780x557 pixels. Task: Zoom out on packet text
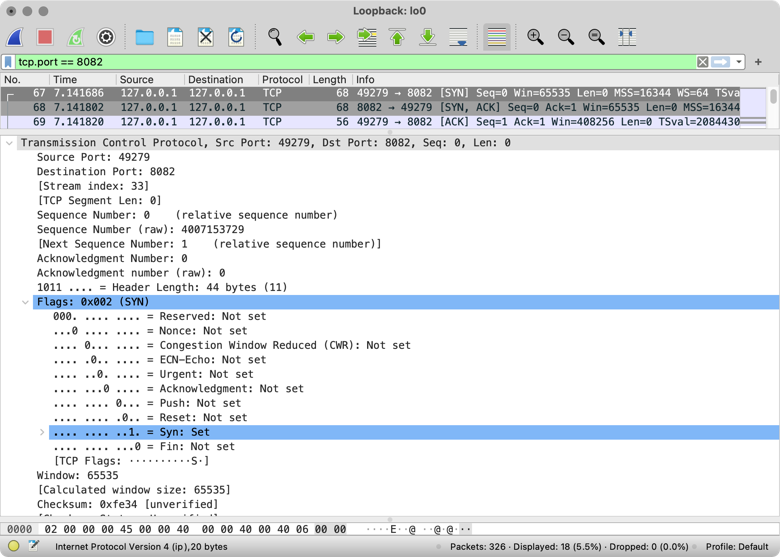566,37
